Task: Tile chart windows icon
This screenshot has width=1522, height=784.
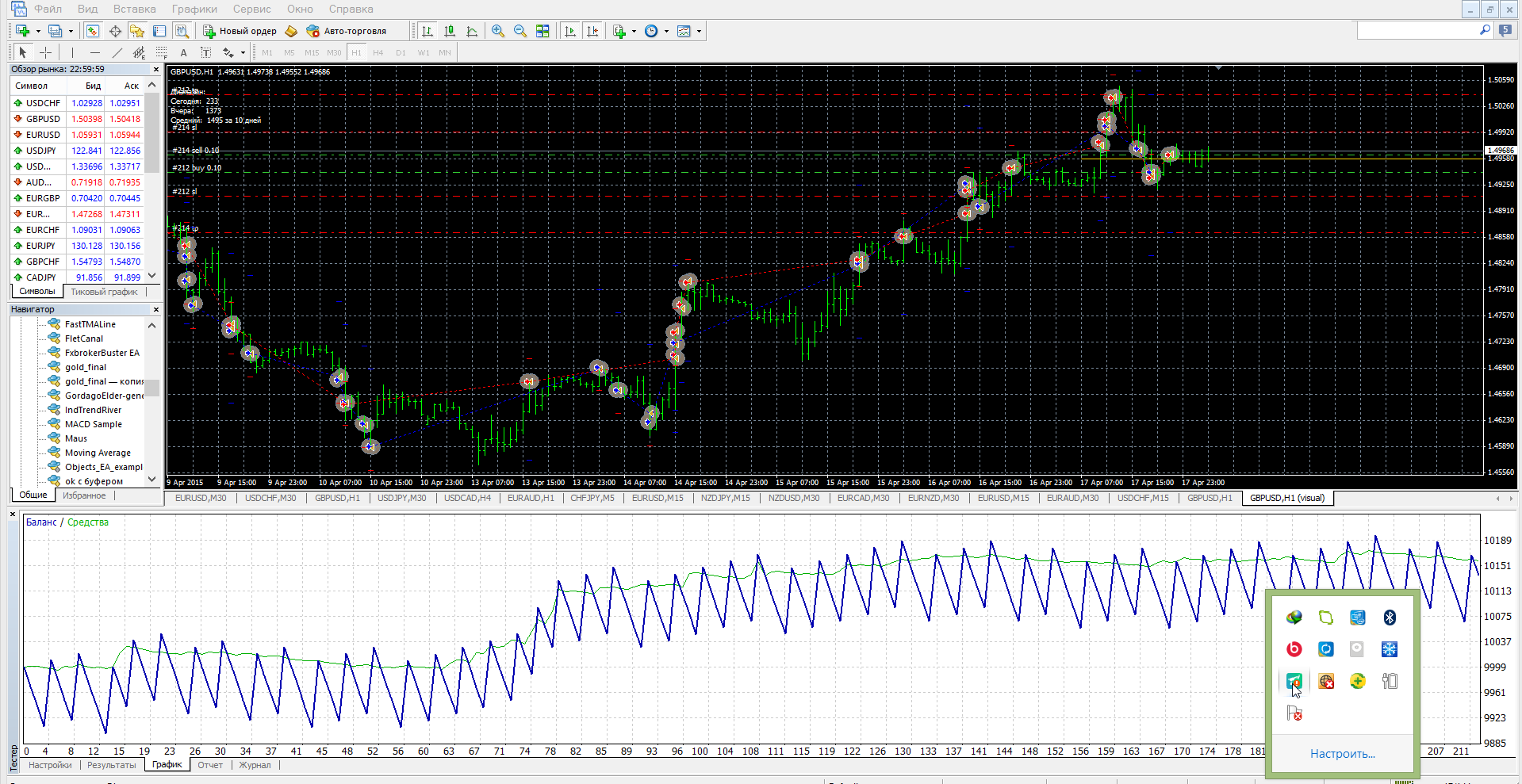Action: (542, 31)
